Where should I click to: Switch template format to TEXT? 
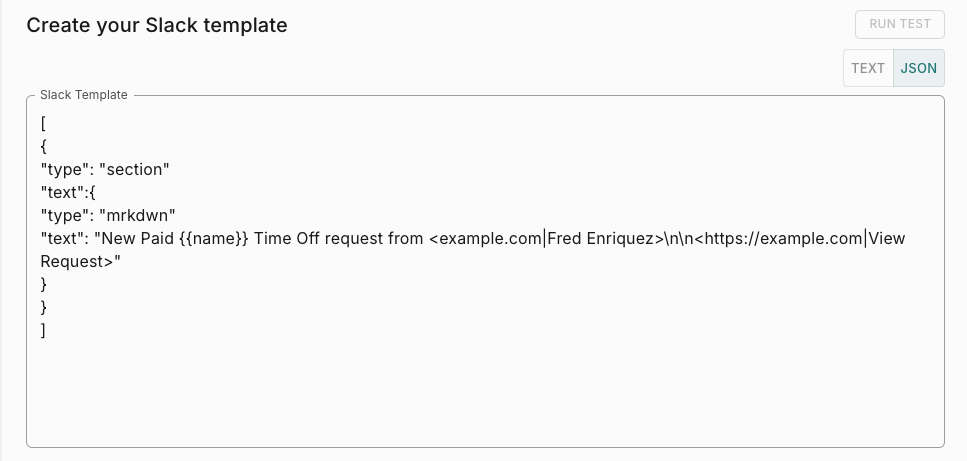pyautogui.click(x=868, y=68)
